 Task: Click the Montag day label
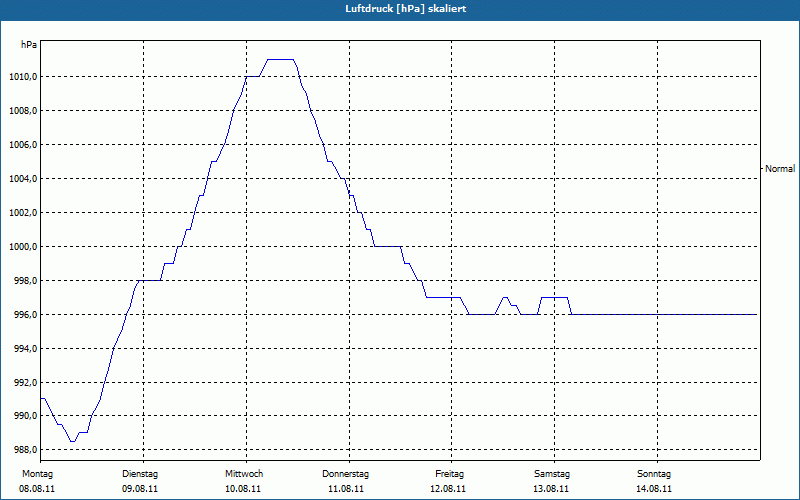click(x=37, y=474)
